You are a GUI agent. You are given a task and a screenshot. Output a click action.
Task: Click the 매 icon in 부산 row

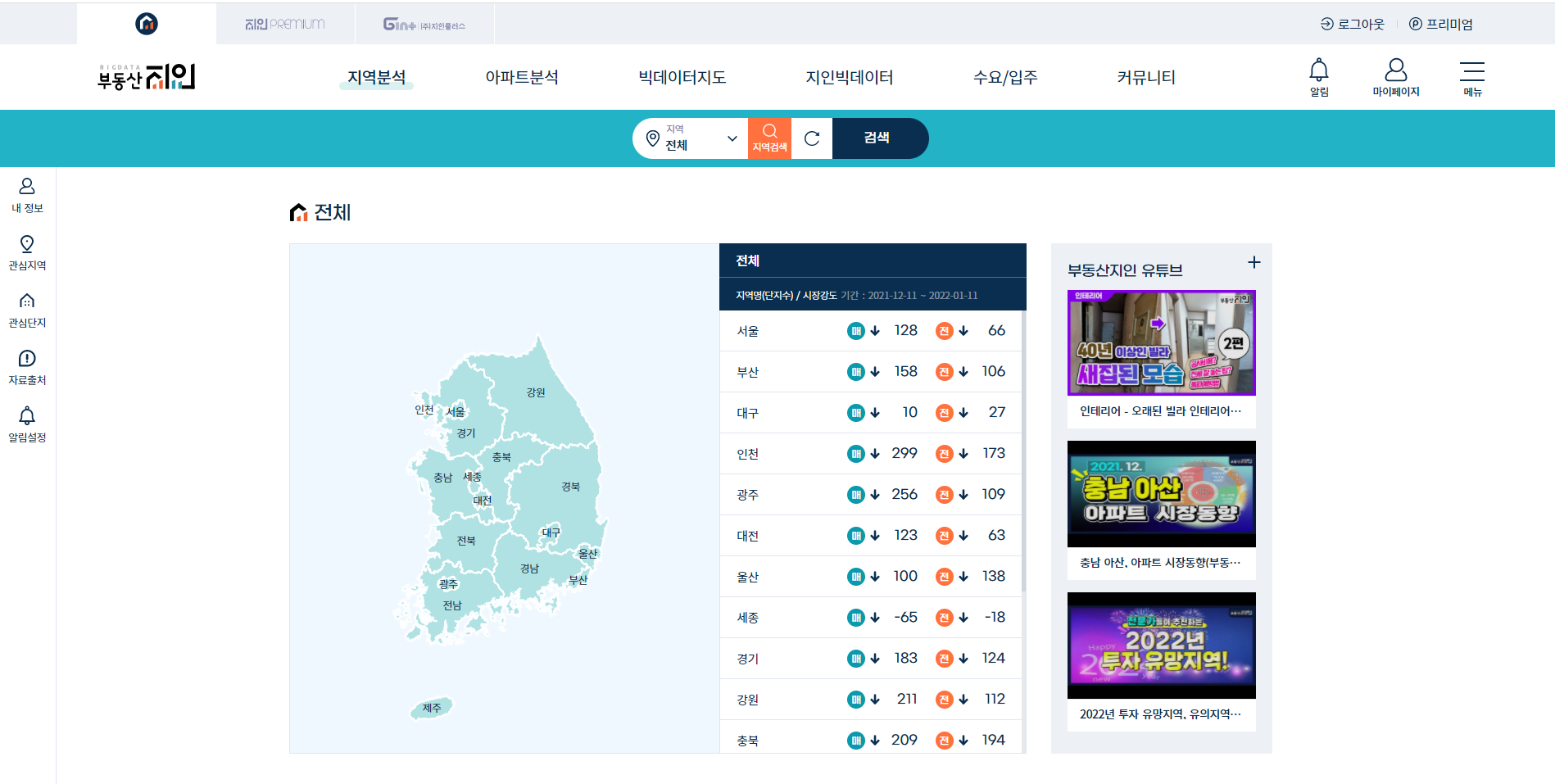click(856, 372)
